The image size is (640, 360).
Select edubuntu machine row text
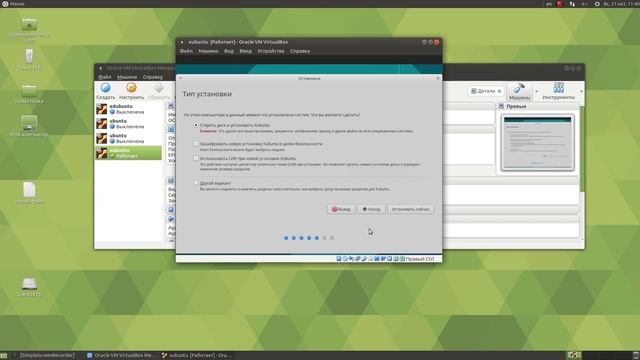121,106
